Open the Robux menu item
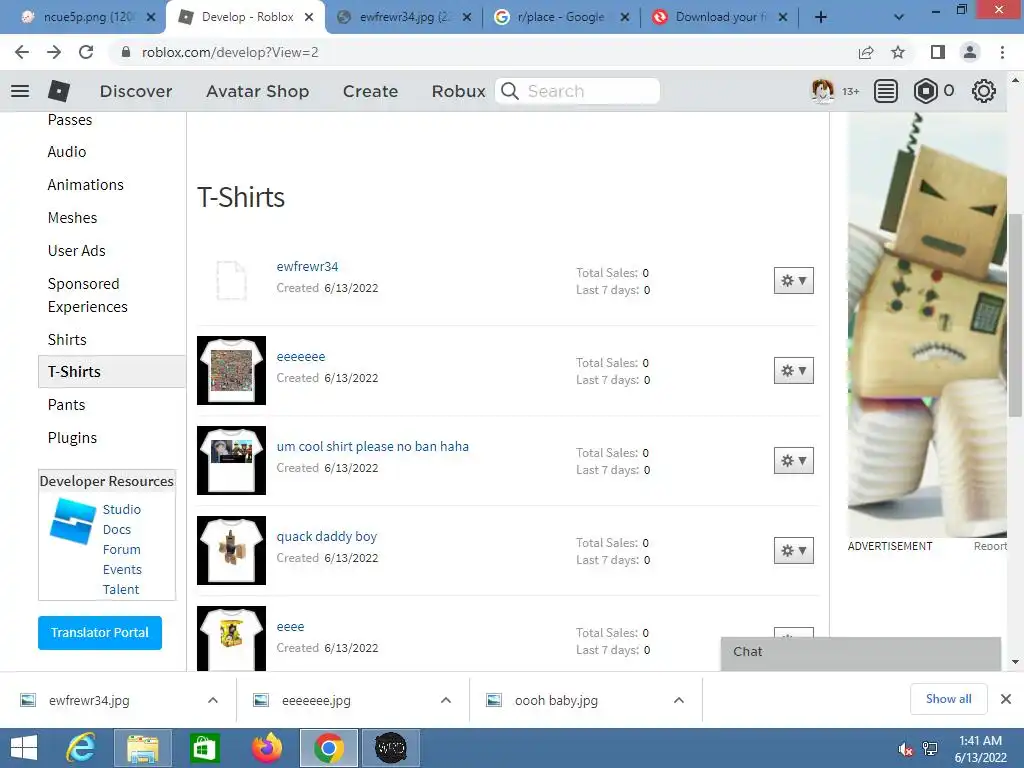 458,91
